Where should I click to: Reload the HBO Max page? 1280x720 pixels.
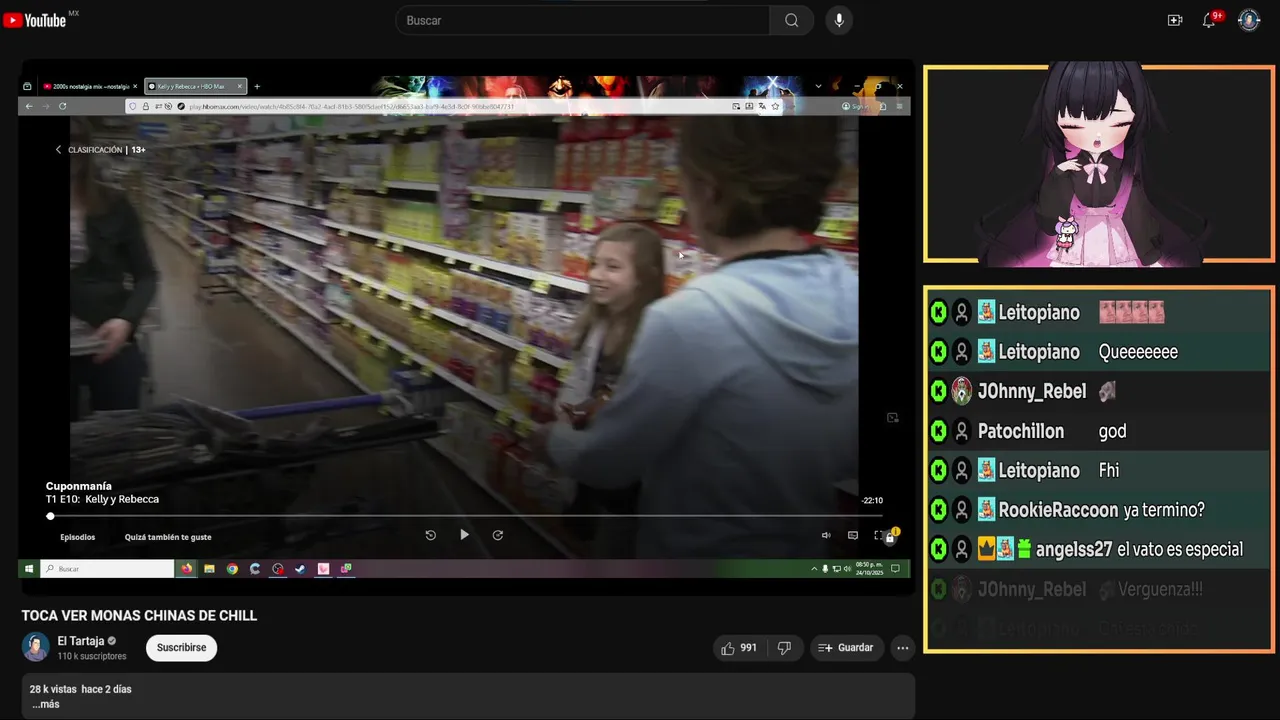[x=62, y=106]
